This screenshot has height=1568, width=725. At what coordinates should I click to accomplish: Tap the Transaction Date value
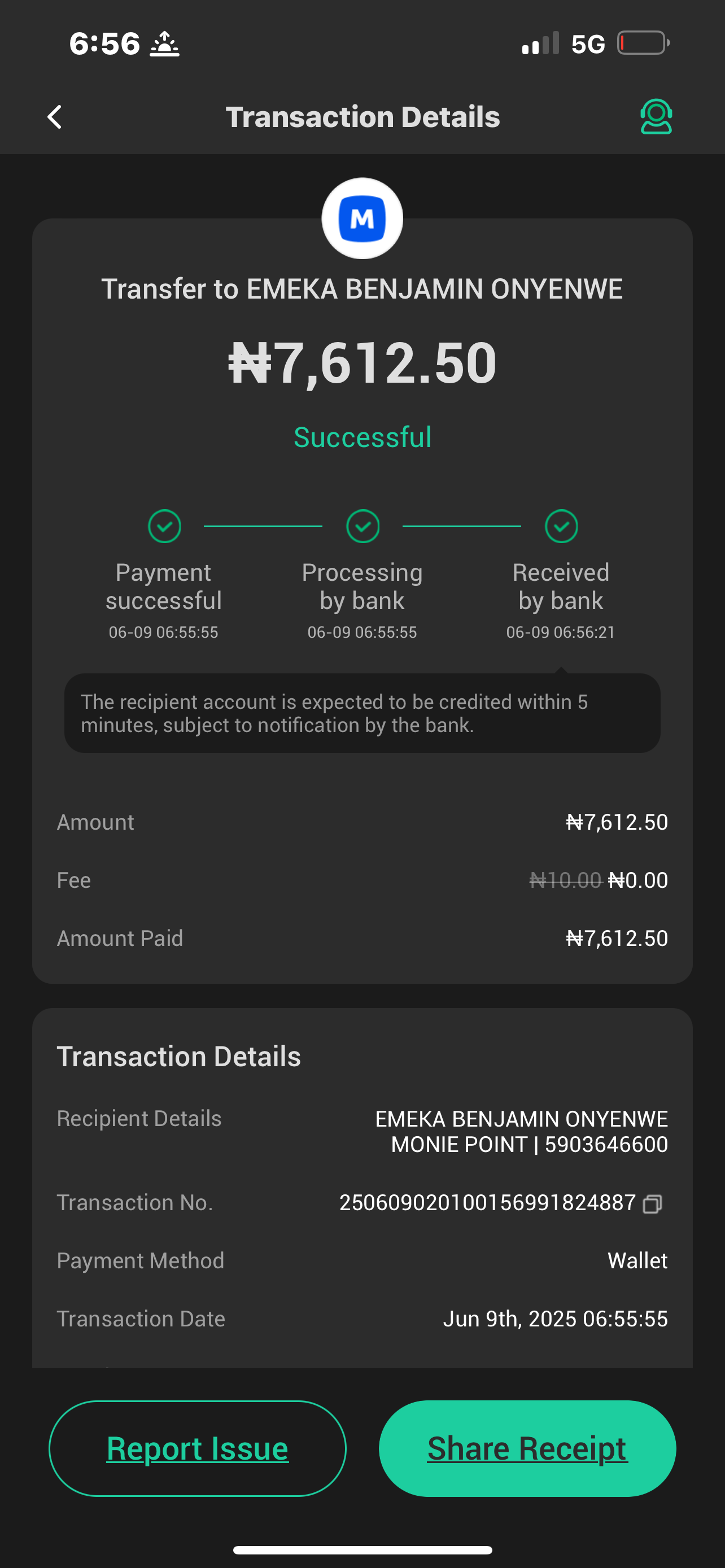point(555,1319)
